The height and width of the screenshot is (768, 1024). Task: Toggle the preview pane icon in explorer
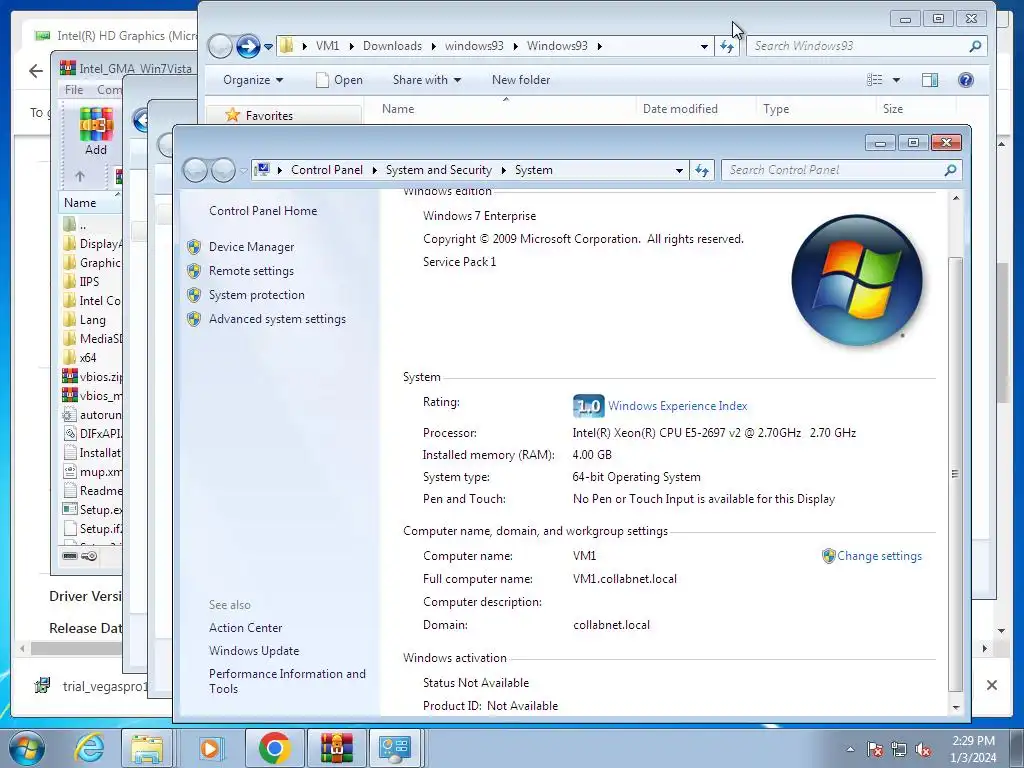pos(930,80)
